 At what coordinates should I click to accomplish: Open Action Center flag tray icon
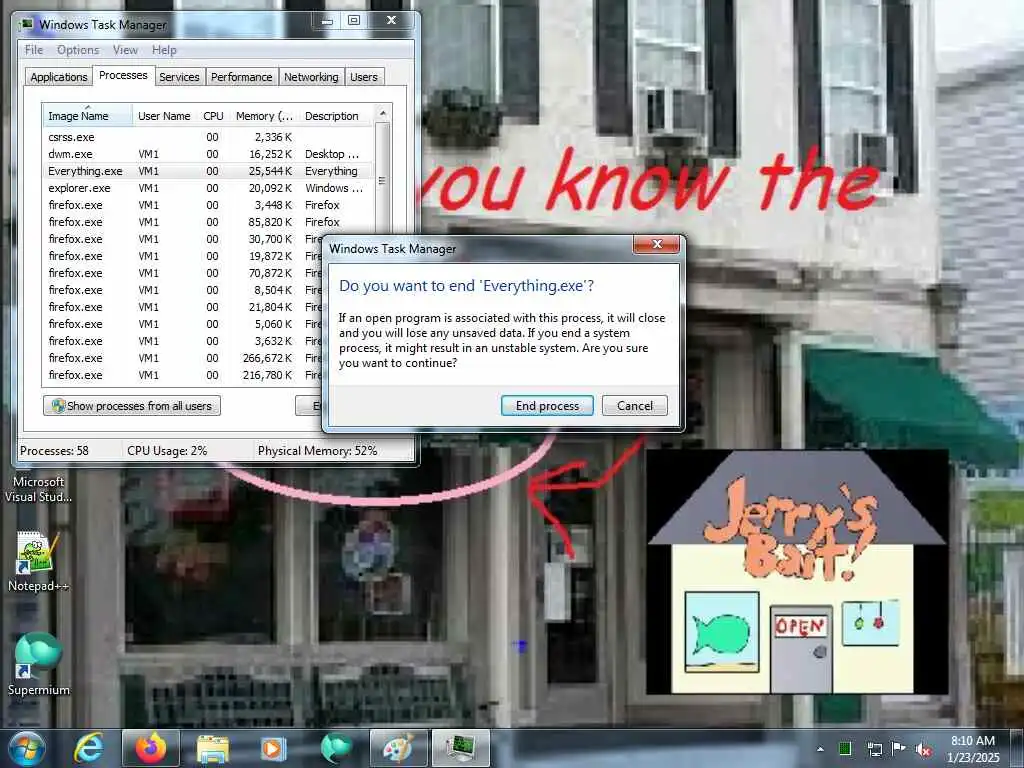pos(898,749)
